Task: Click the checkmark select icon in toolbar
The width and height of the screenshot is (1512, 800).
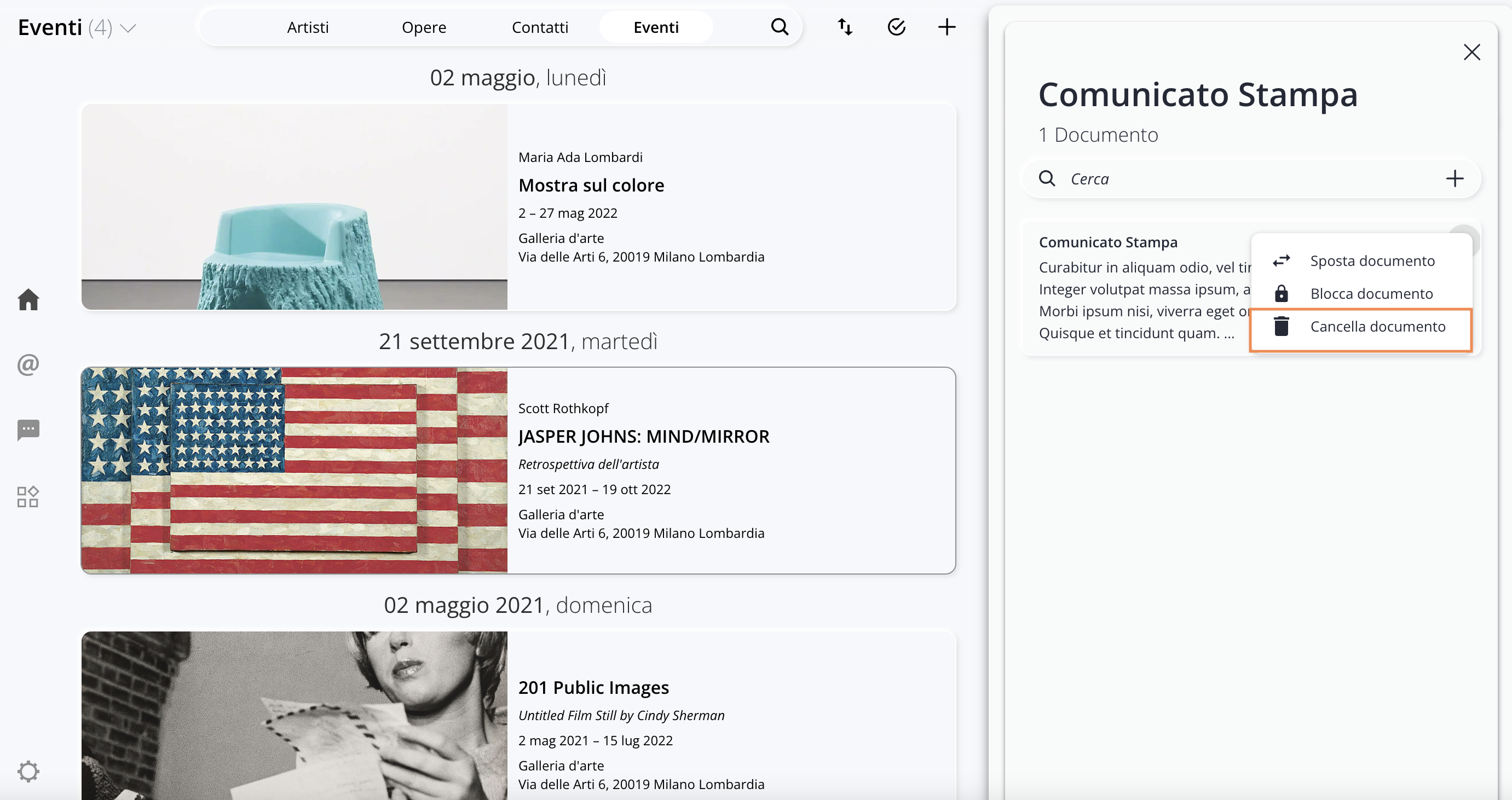Action: pos(896,27)
